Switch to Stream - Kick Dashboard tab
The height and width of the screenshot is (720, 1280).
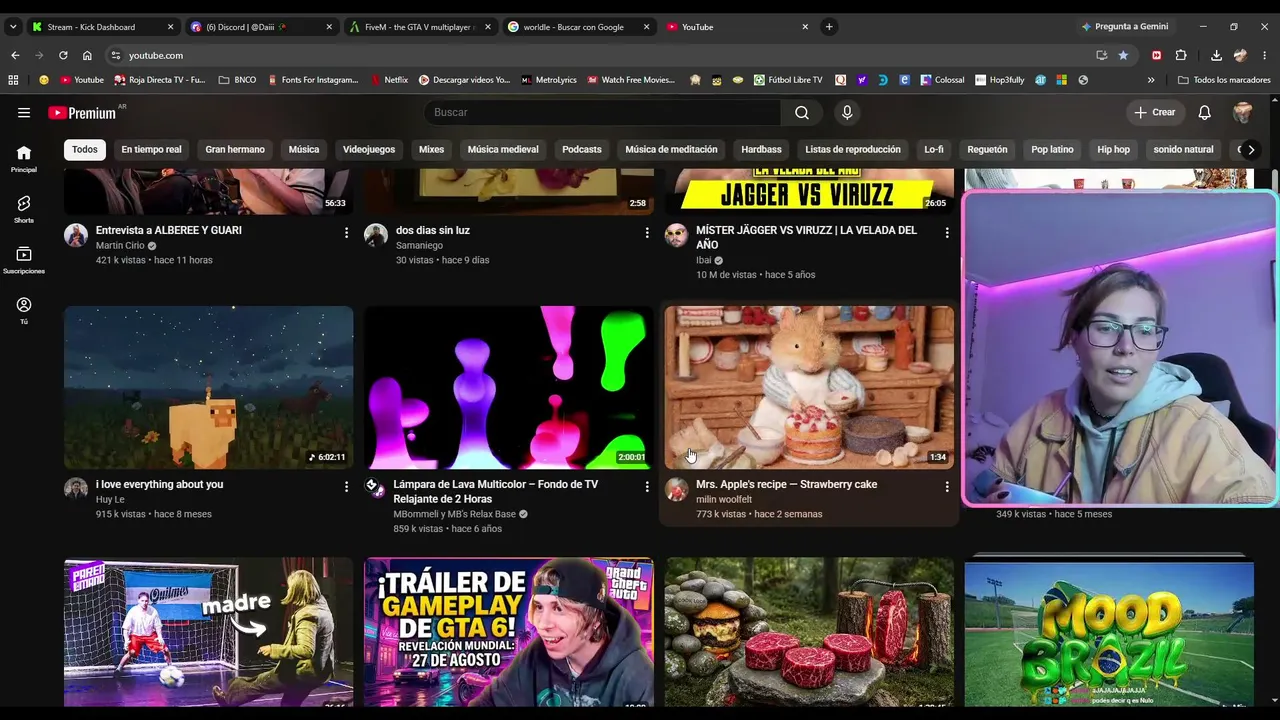click(x=104, y=27)
